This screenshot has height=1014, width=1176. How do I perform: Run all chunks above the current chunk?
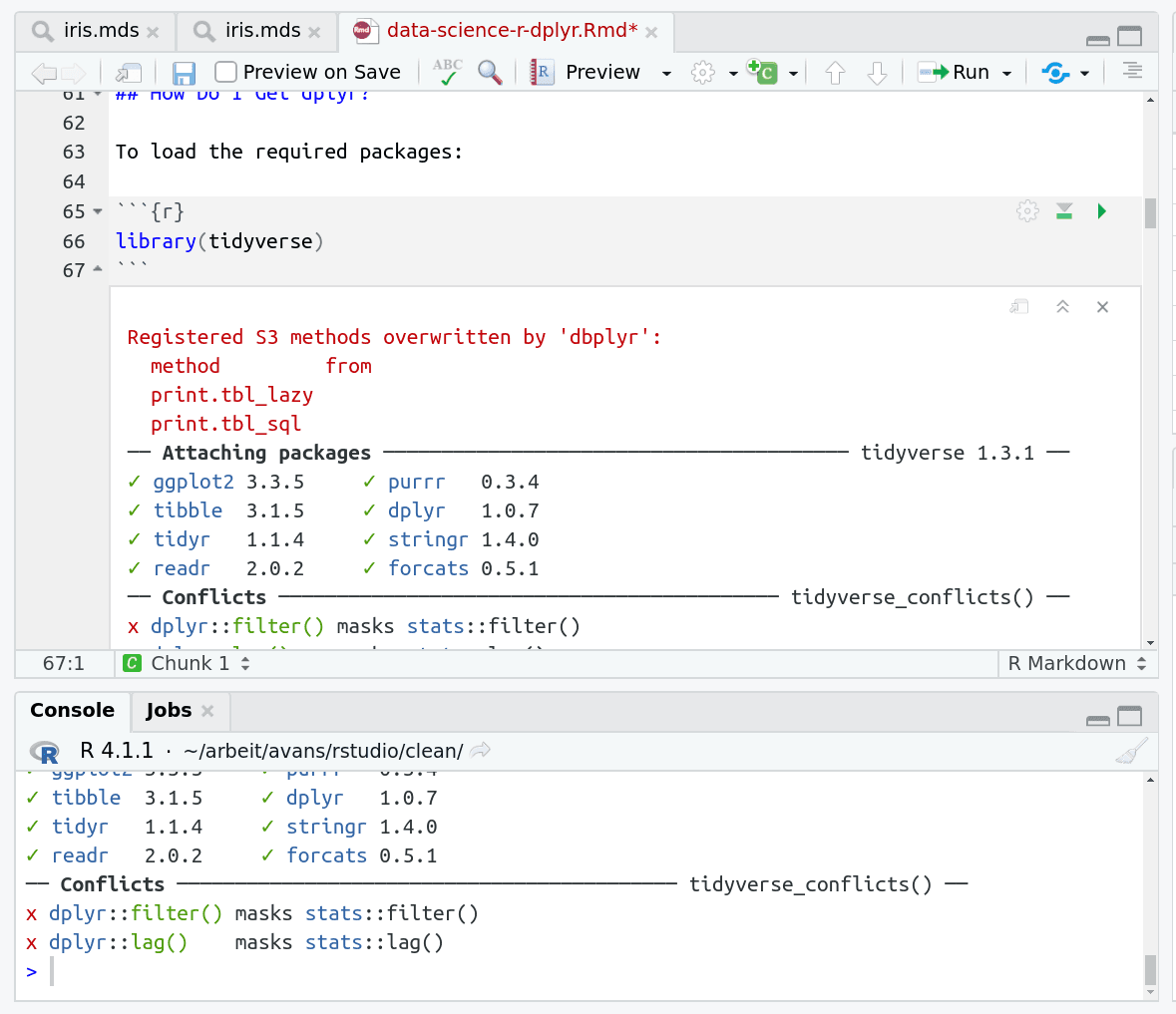(1063, 210)
